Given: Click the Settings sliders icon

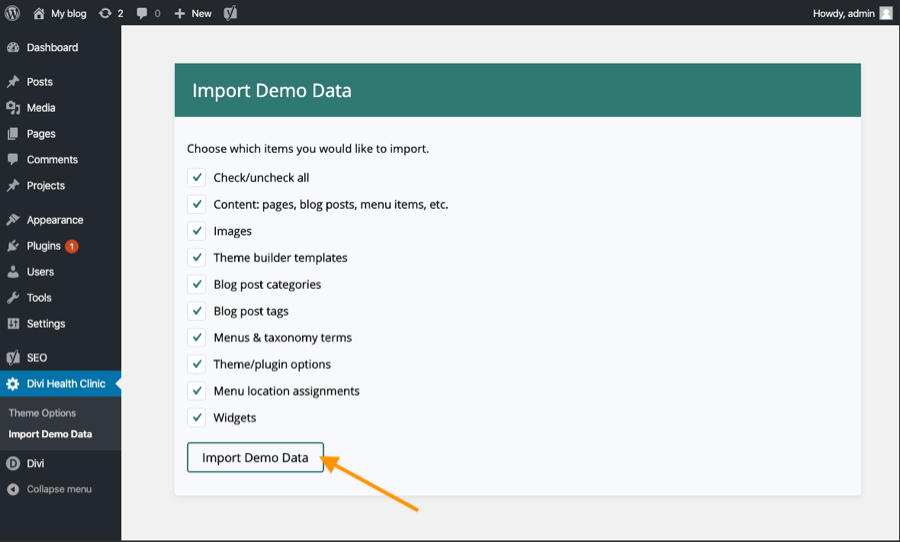Looking at the screenshot, I should tap(13, 324).
